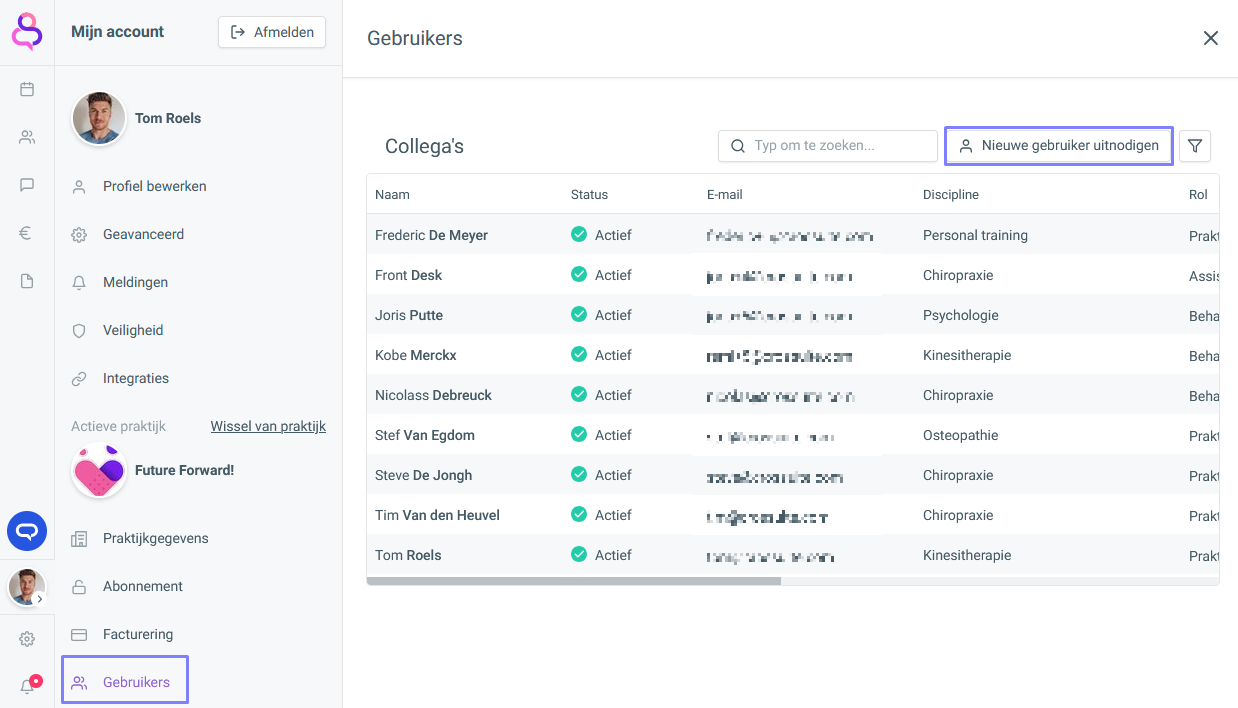Click the blue support chat bubble
Image resolution: width=1238 pixels, height=708 pixels.
(x=27, y=531)
